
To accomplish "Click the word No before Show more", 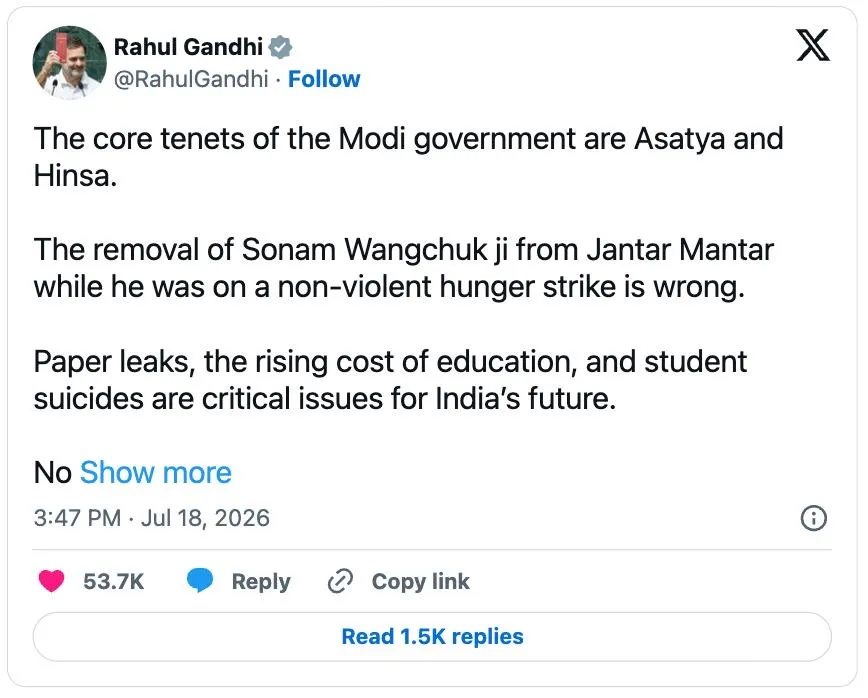I will pyautogui.click(x=53, y=473).
